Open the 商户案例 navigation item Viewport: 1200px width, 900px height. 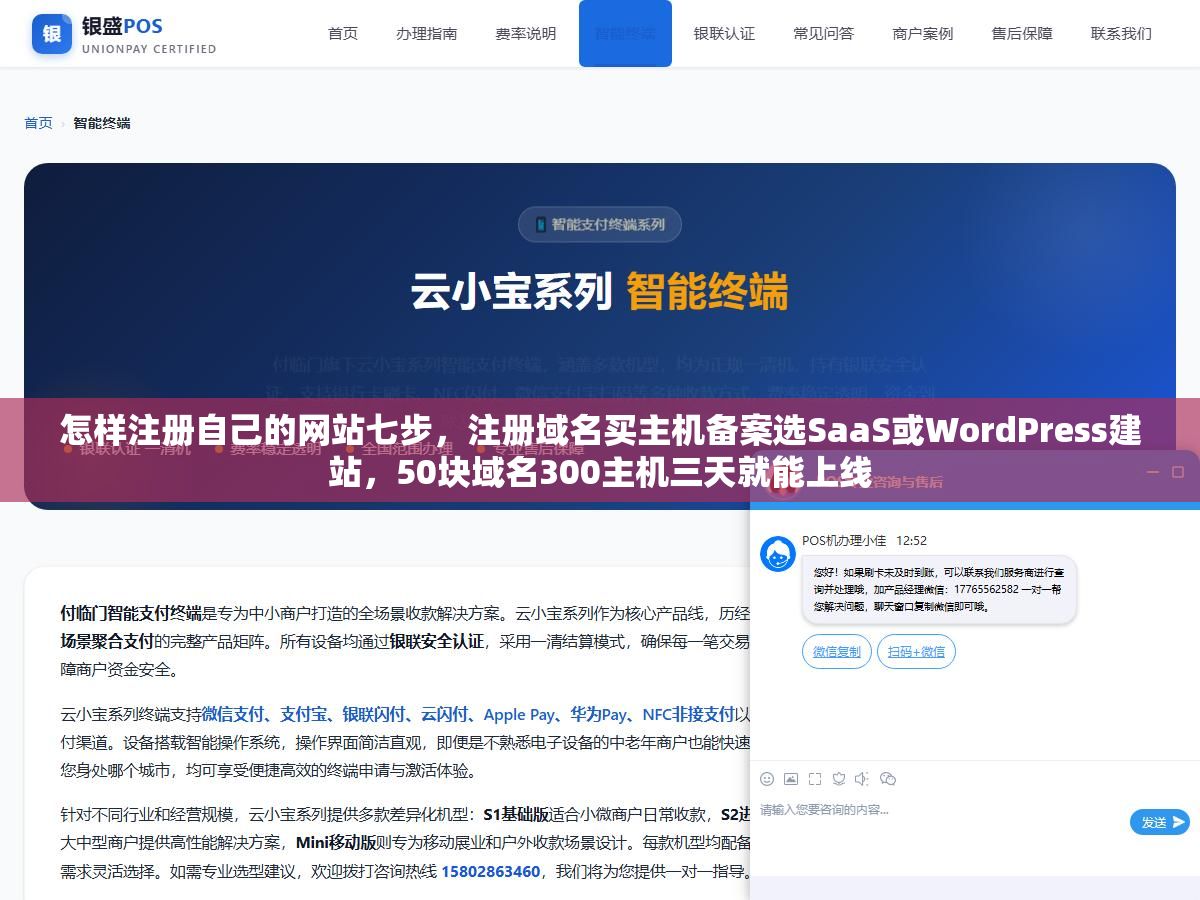click(x=923, y=33)
